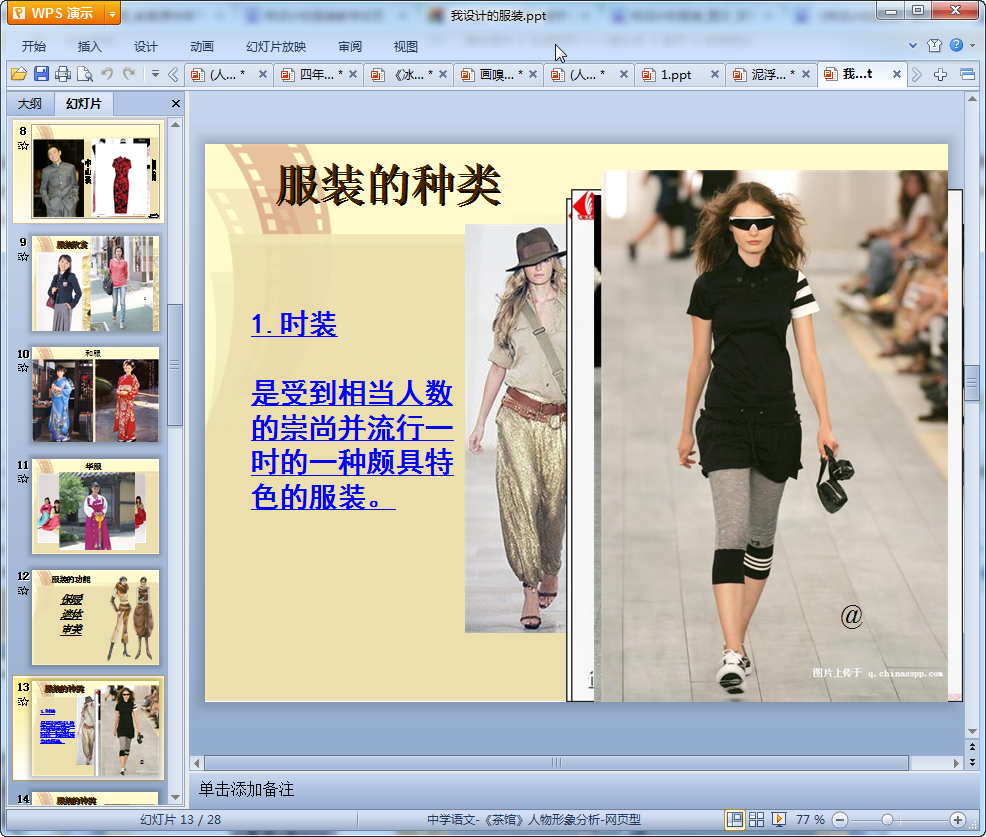Close the 泥浮... document tab

[x=806, y=74]
